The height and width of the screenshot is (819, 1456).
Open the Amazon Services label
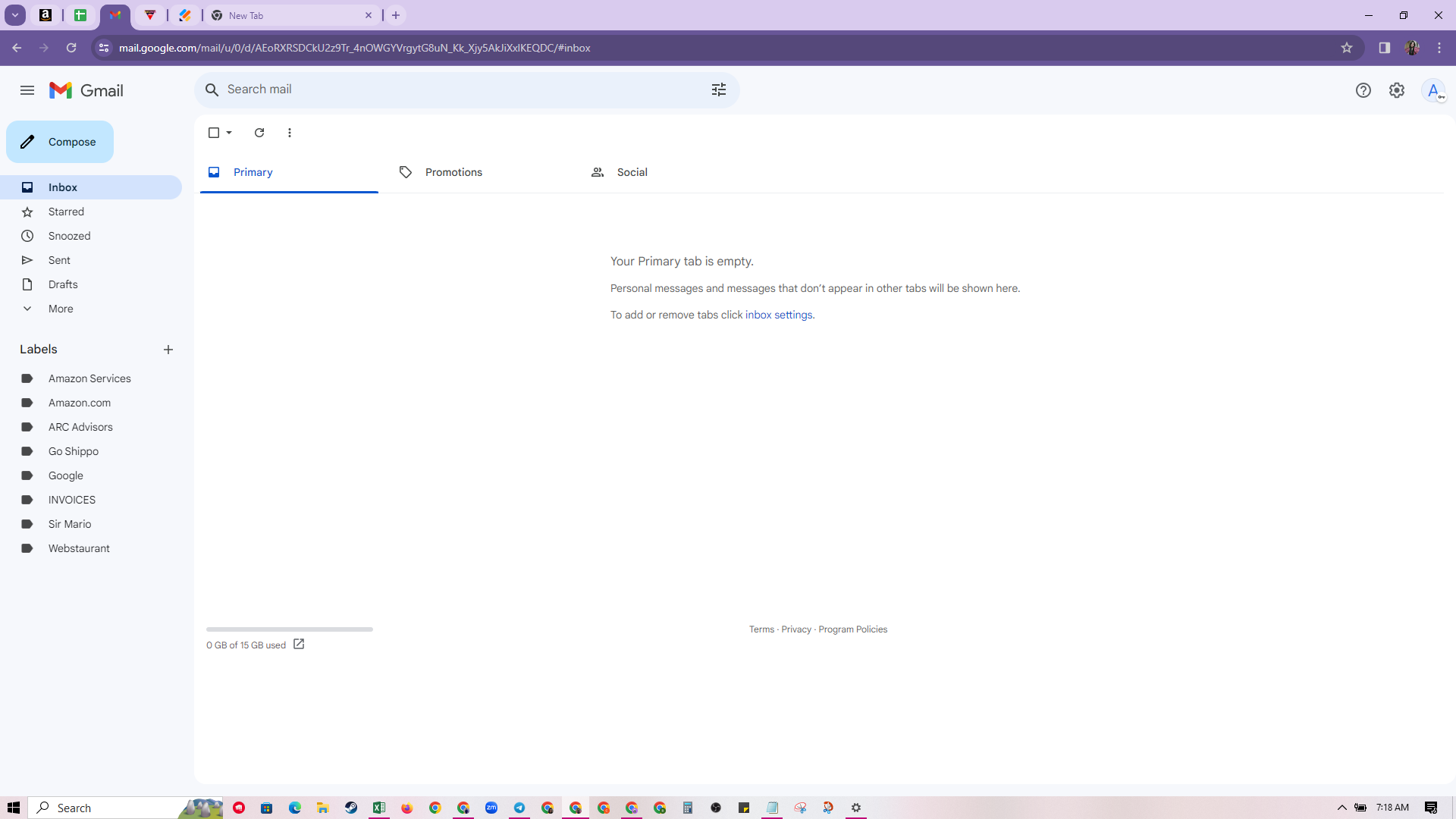pos(91,378)
